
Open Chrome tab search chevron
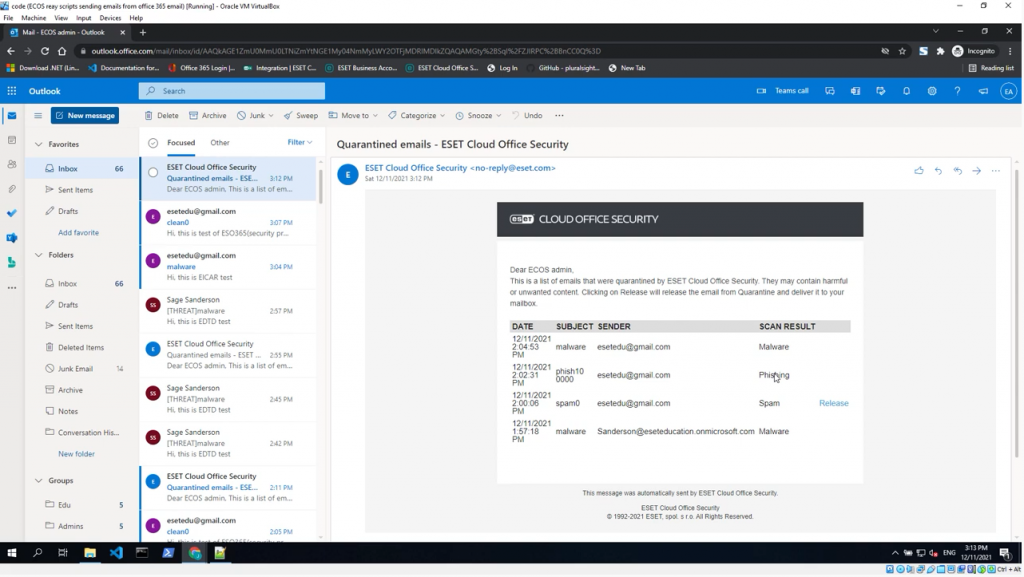935,31
